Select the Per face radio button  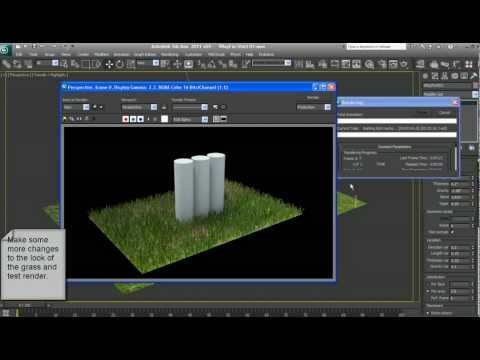pyautogui.click(x=428, y=284)
